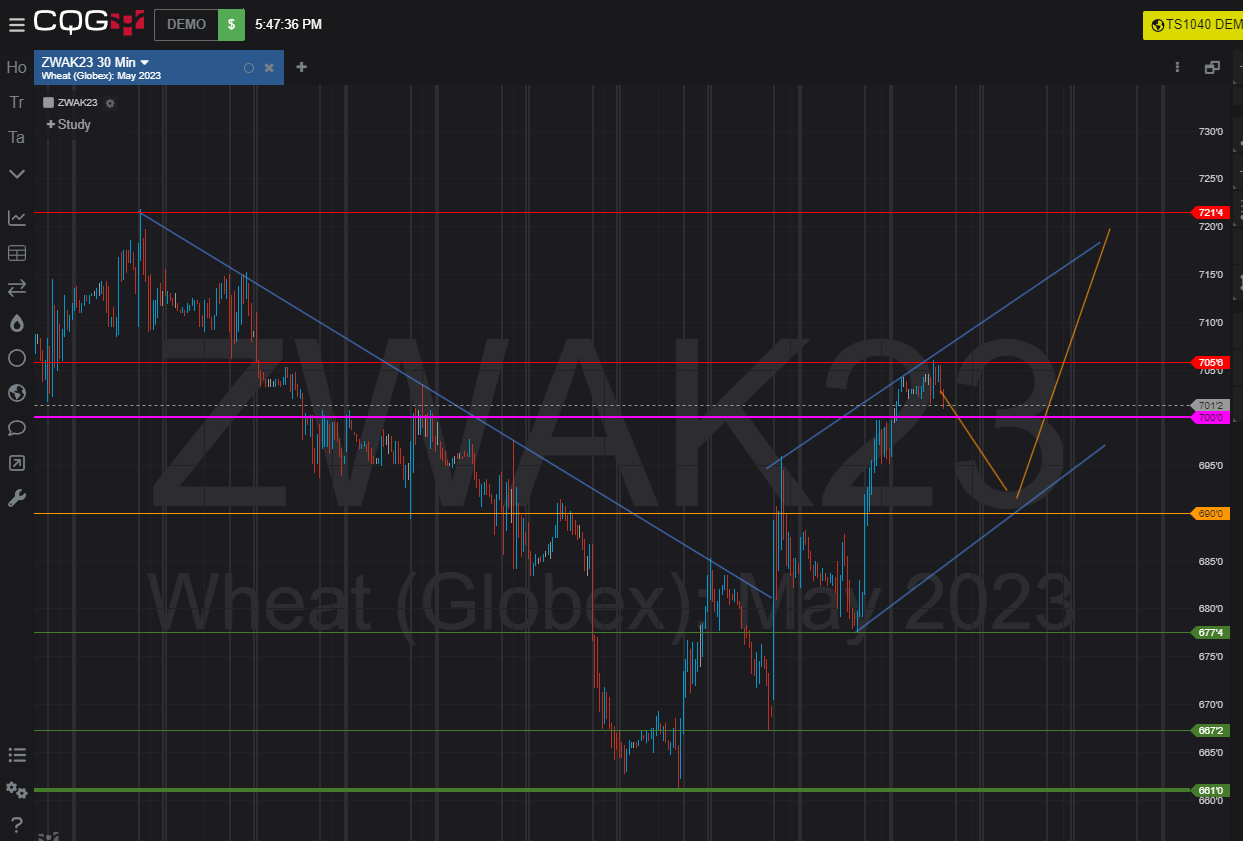This screenshot has width=1243, height=841.
Task: Click the pop-out window icon
Action: click(x=1212, y=67)
